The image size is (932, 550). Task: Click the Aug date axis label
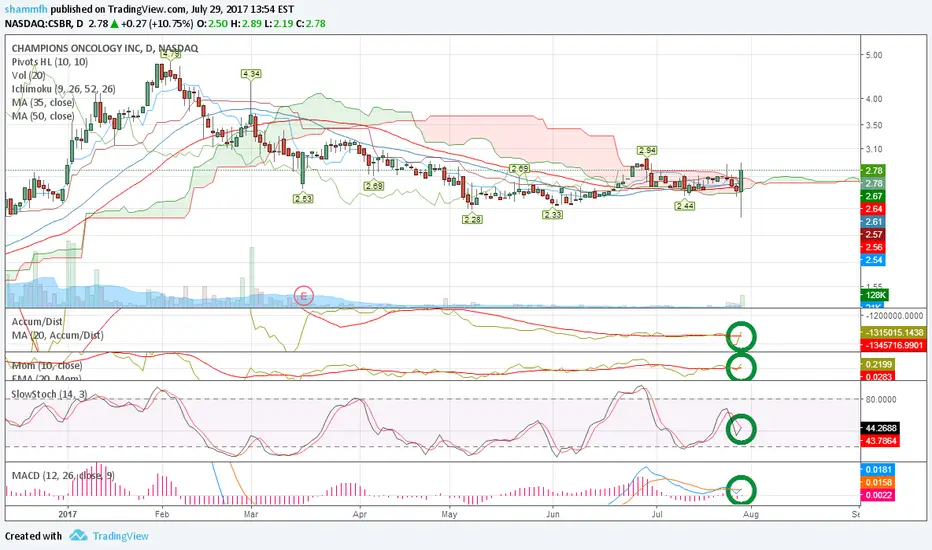[751, 514]
